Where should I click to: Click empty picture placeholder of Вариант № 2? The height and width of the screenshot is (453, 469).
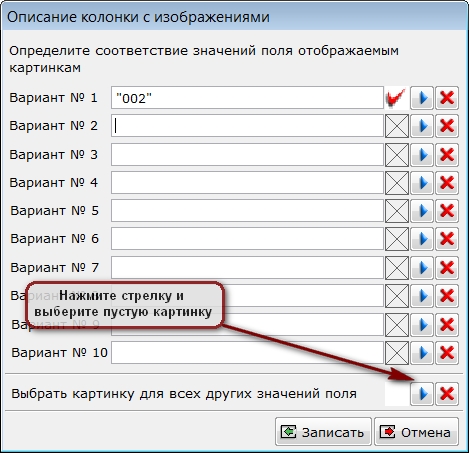pos(397,126)
